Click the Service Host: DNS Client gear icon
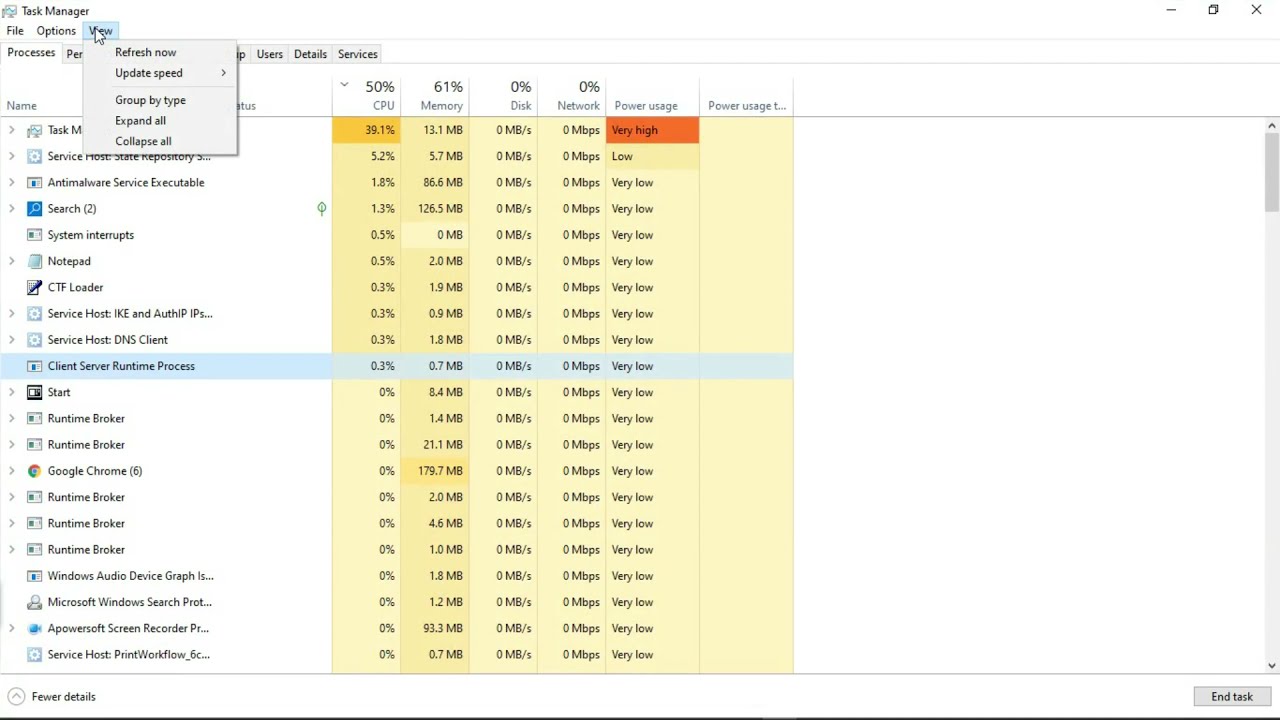This screenshot has width=1280, height=720. tap(35, 340)
